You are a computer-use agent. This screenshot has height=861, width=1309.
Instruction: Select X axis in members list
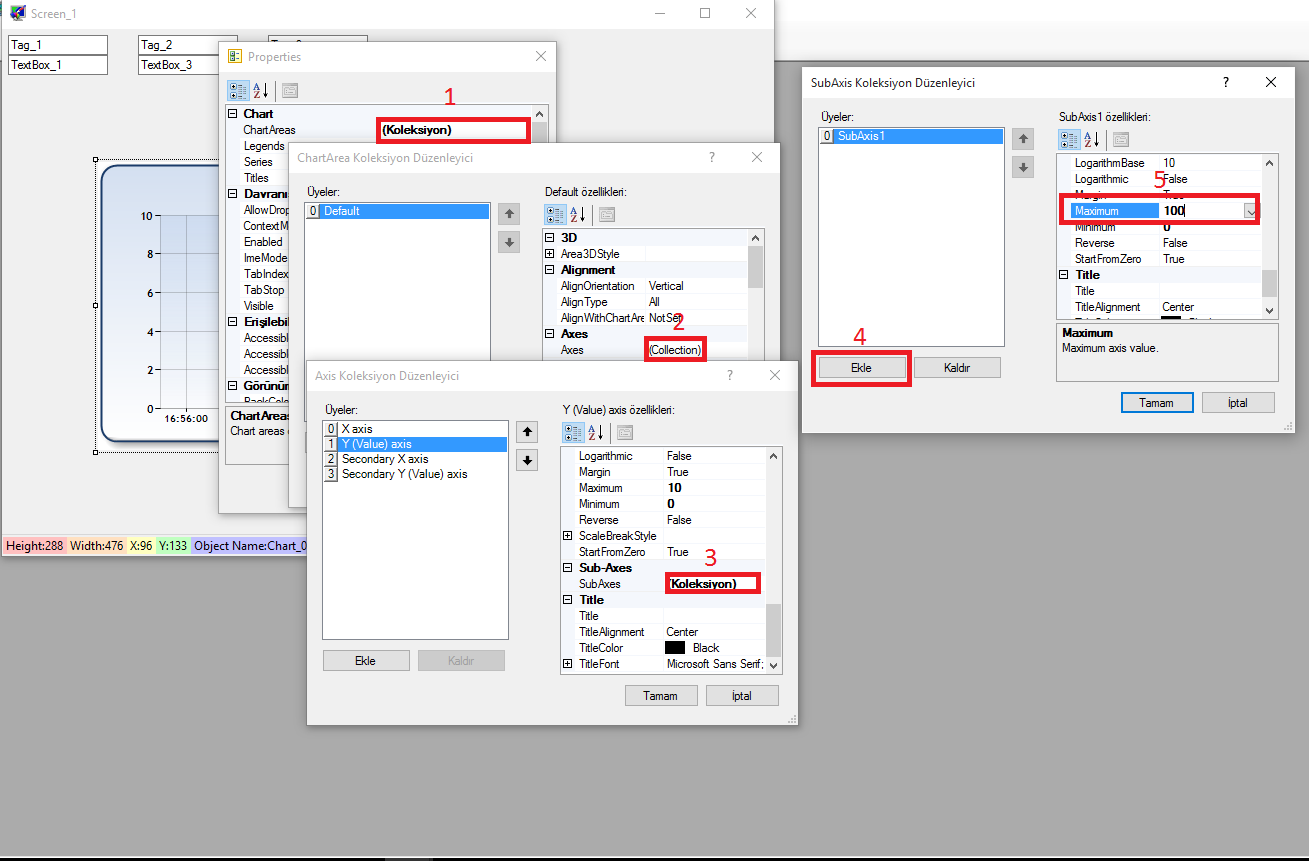(356, 429)
